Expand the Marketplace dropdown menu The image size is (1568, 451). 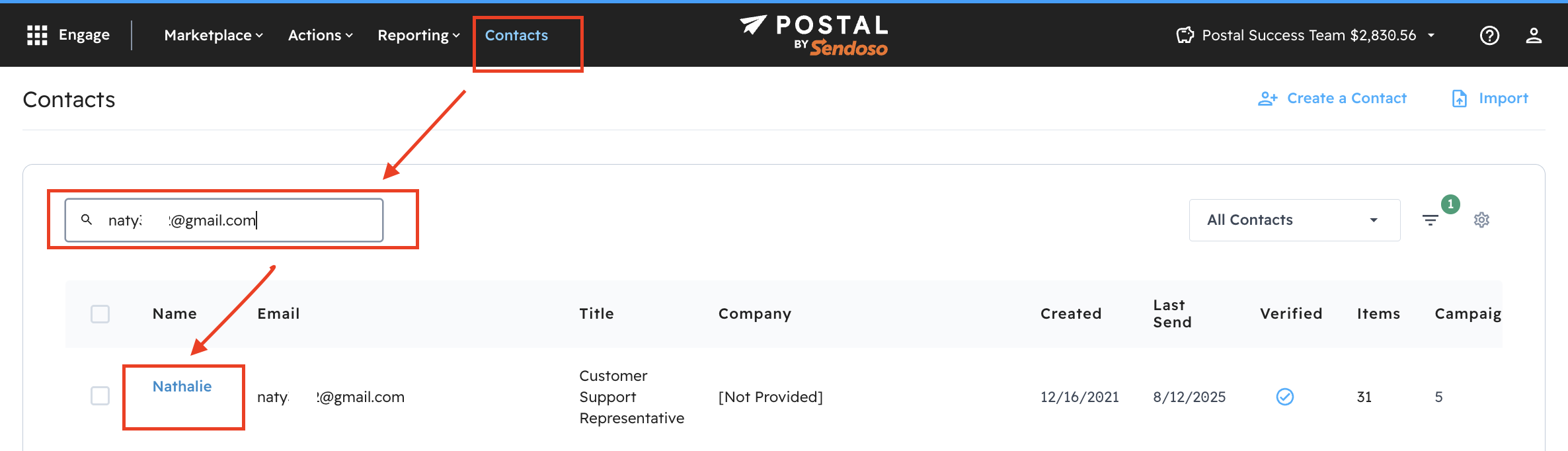214,35
